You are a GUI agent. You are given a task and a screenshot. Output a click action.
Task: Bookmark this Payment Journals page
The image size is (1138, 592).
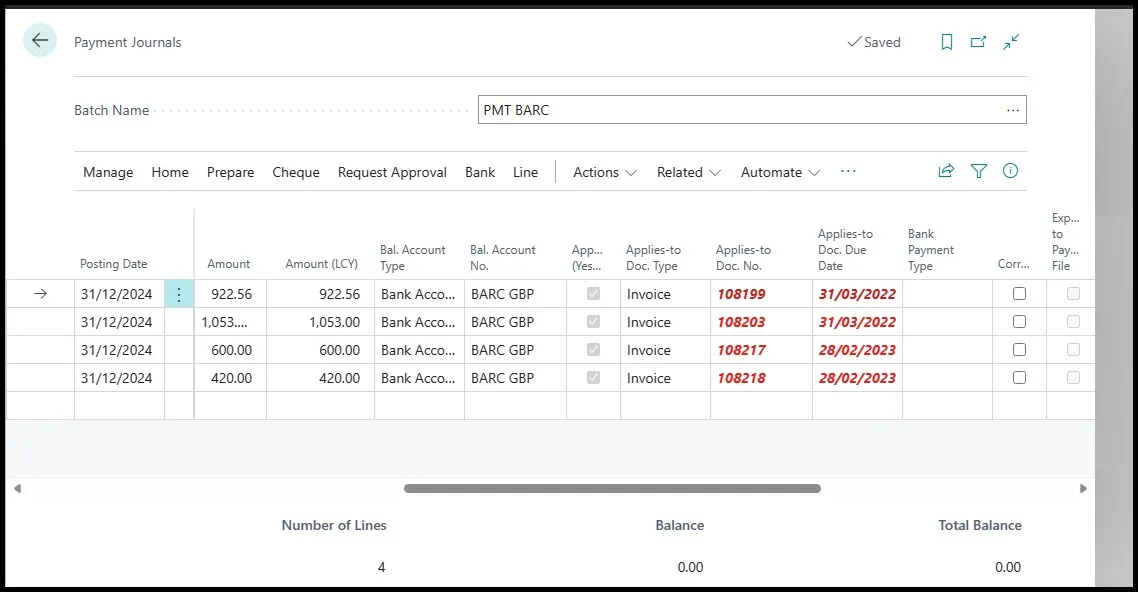tap(946, 42)
